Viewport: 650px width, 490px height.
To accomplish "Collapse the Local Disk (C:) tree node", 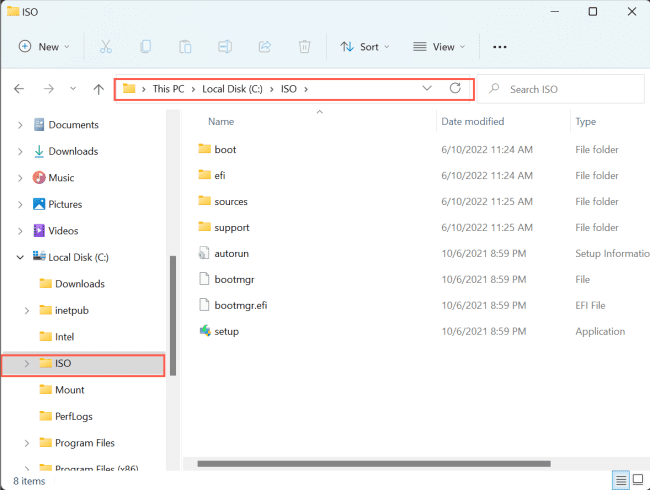I will 21,257.
